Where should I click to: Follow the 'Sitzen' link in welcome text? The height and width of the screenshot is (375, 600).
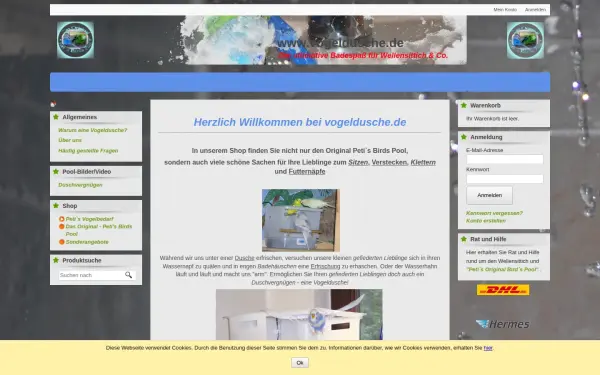click(358, 162)
